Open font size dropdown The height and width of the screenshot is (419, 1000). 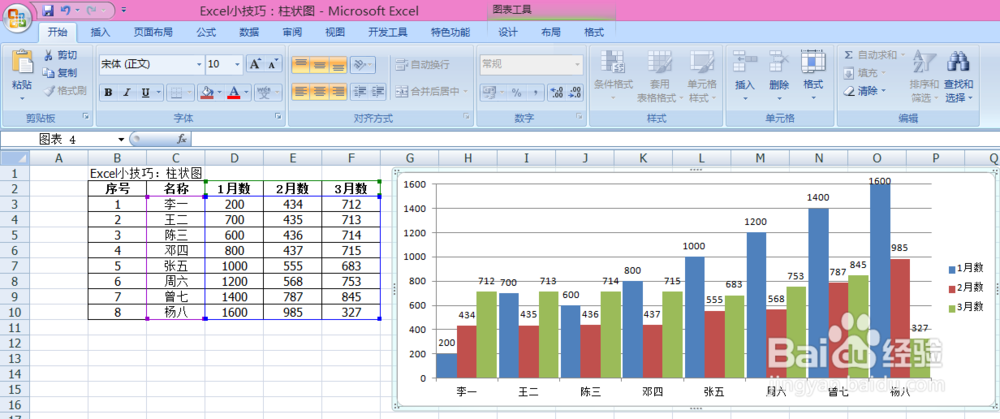[x=237, y=64]
